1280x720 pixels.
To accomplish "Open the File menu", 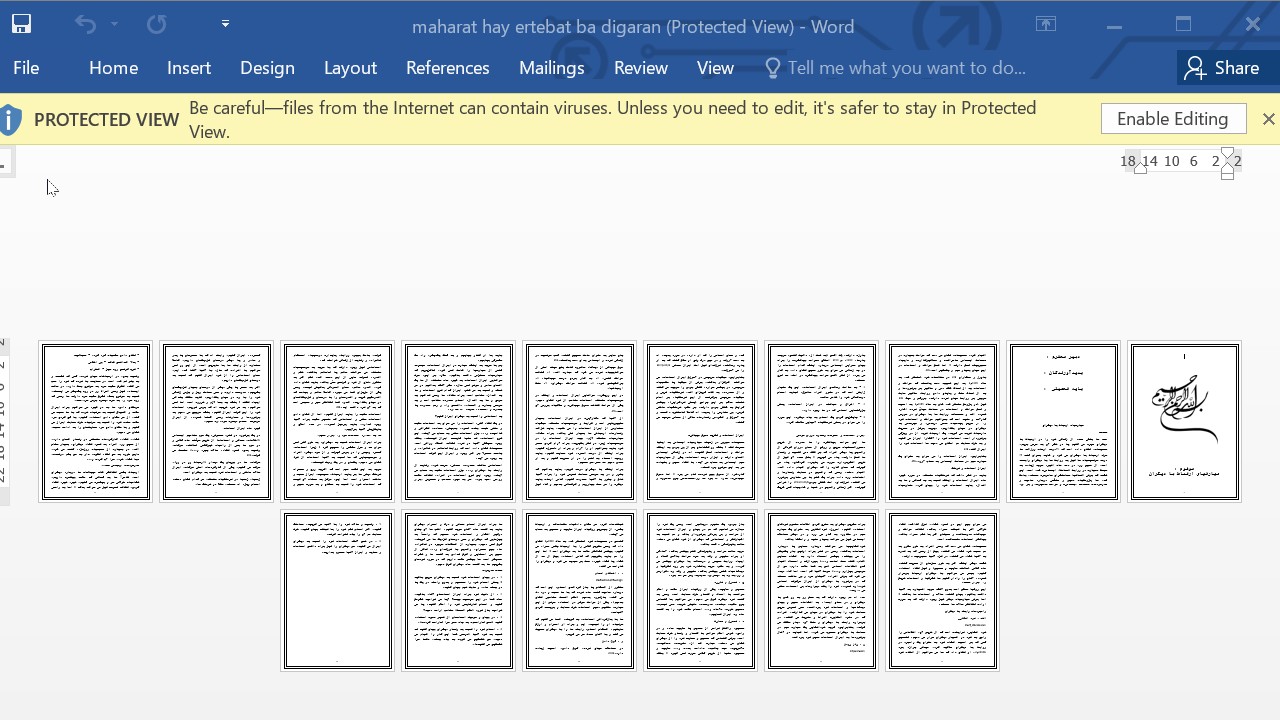I will pyautogui.click(x=26, y=68).
